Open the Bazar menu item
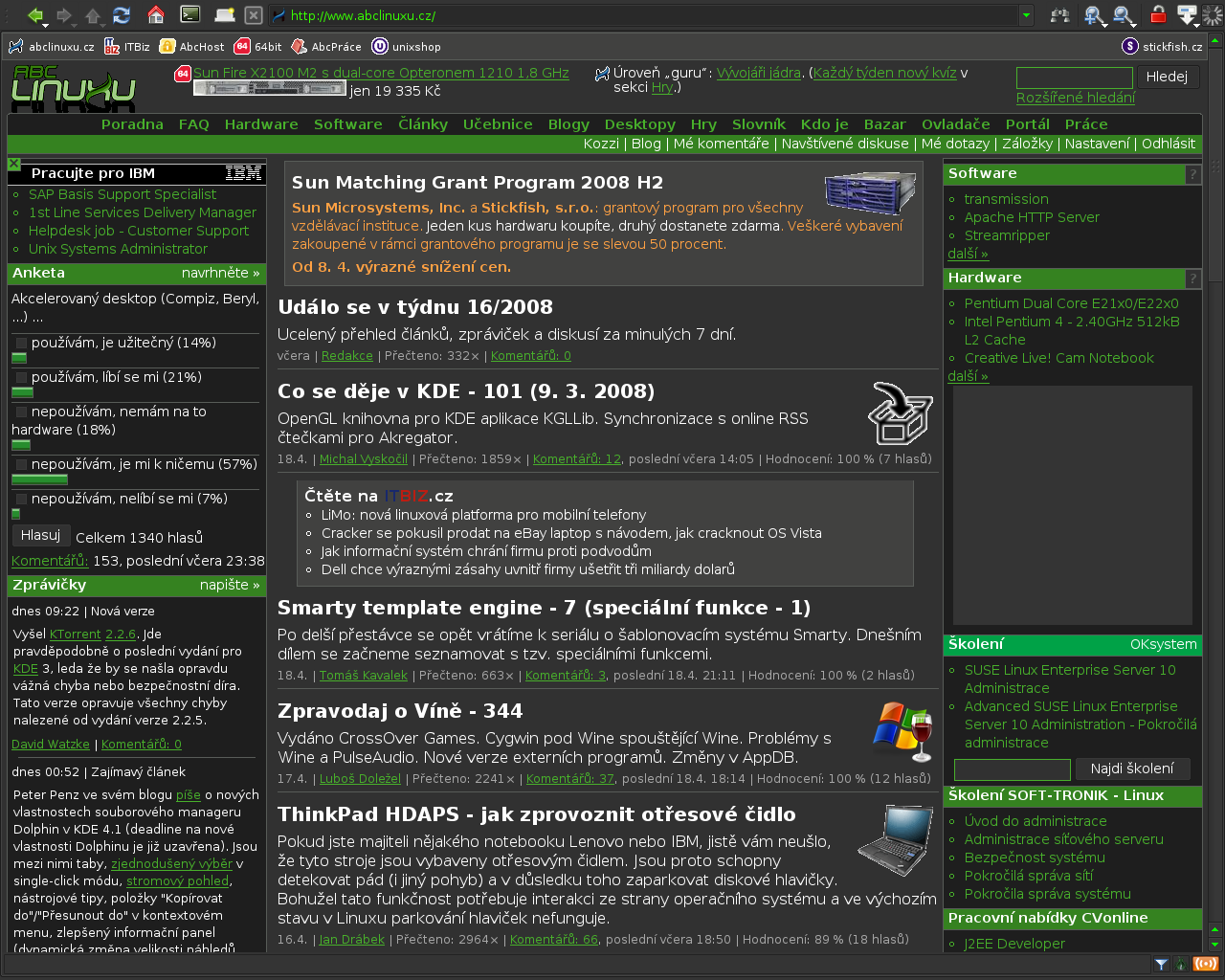The image size is (1225, 980). [x=884, y=124]
